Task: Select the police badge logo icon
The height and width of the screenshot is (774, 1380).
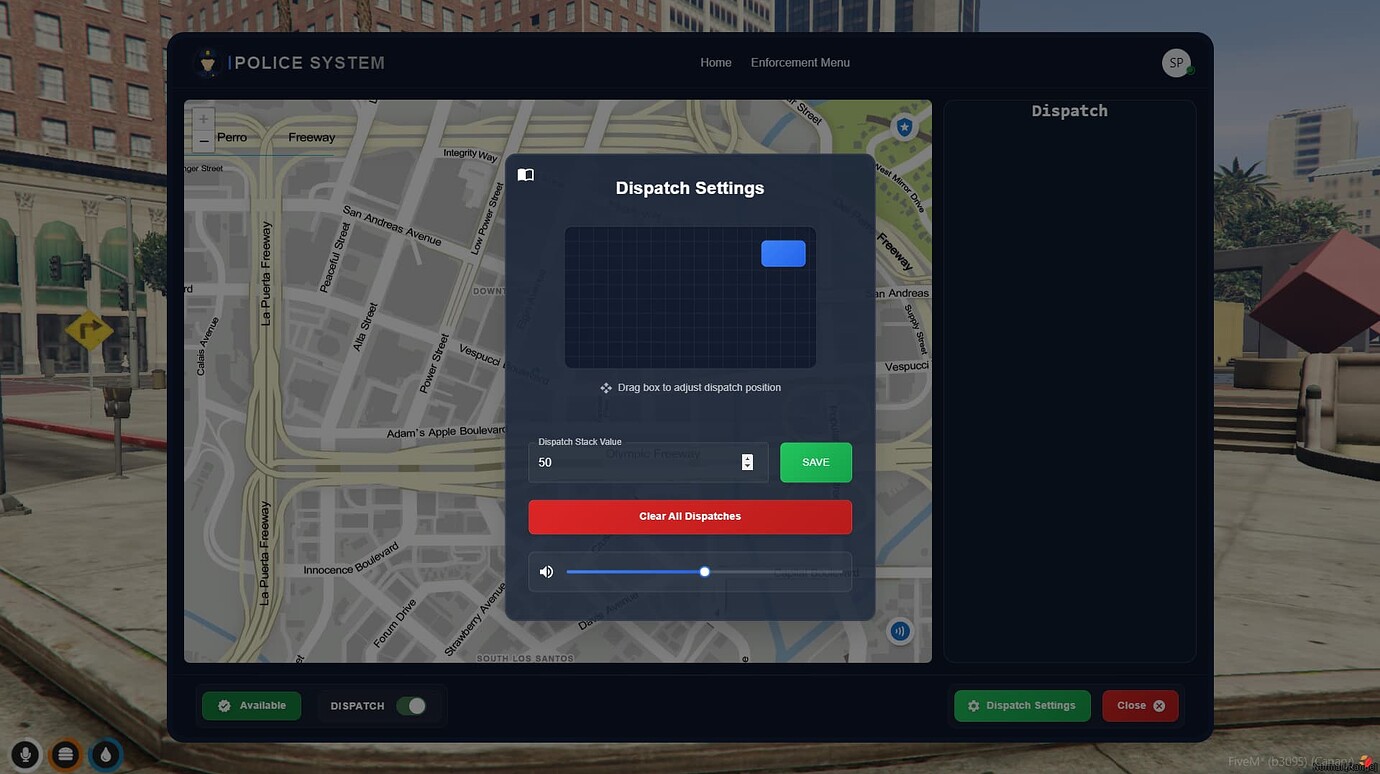Action: [x=207, y=62]
